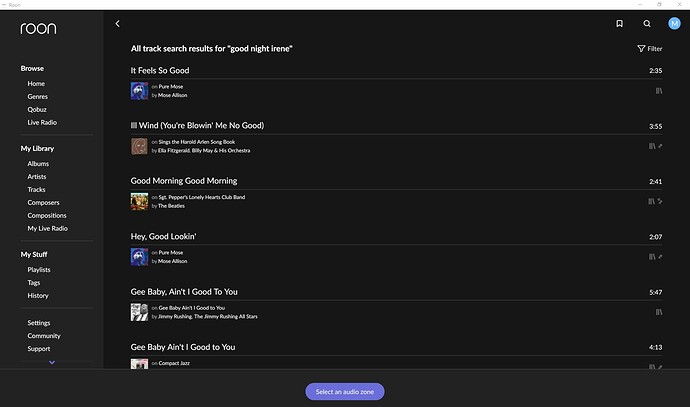This screenshot has width=690, height=407.
Task: Click the It Feels So Good track title
Action: click(x=160, y=70)
